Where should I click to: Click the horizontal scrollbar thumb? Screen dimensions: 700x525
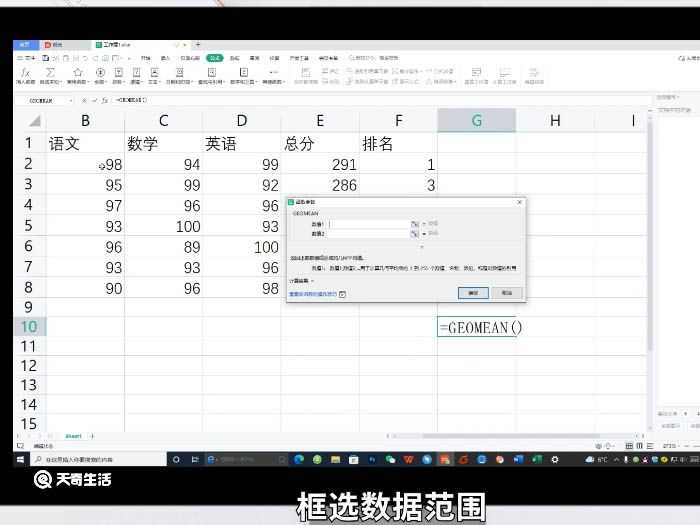click(511, 436)
